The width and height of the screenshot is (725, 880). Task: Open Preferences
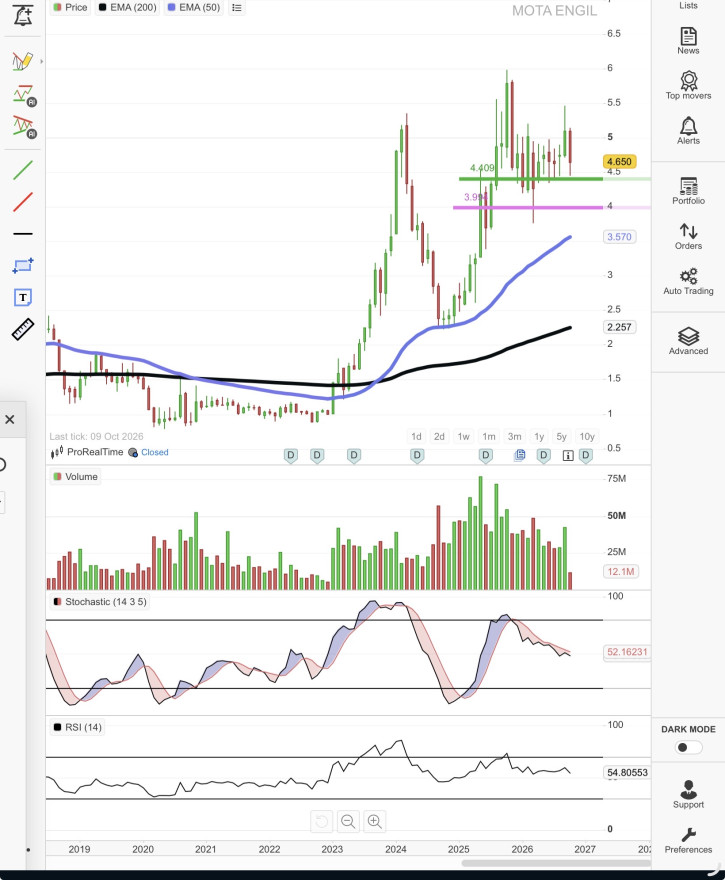click(x=688, y=840)
